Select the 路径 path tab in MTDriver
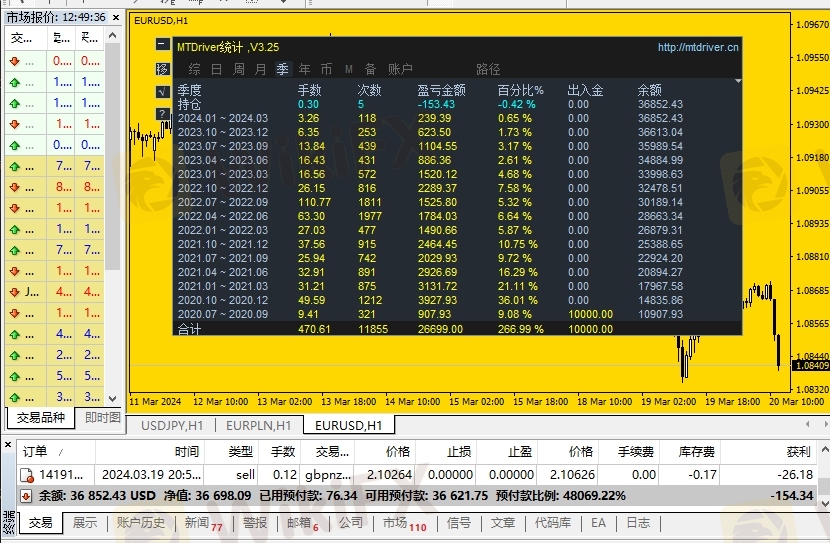 [488, 69]
